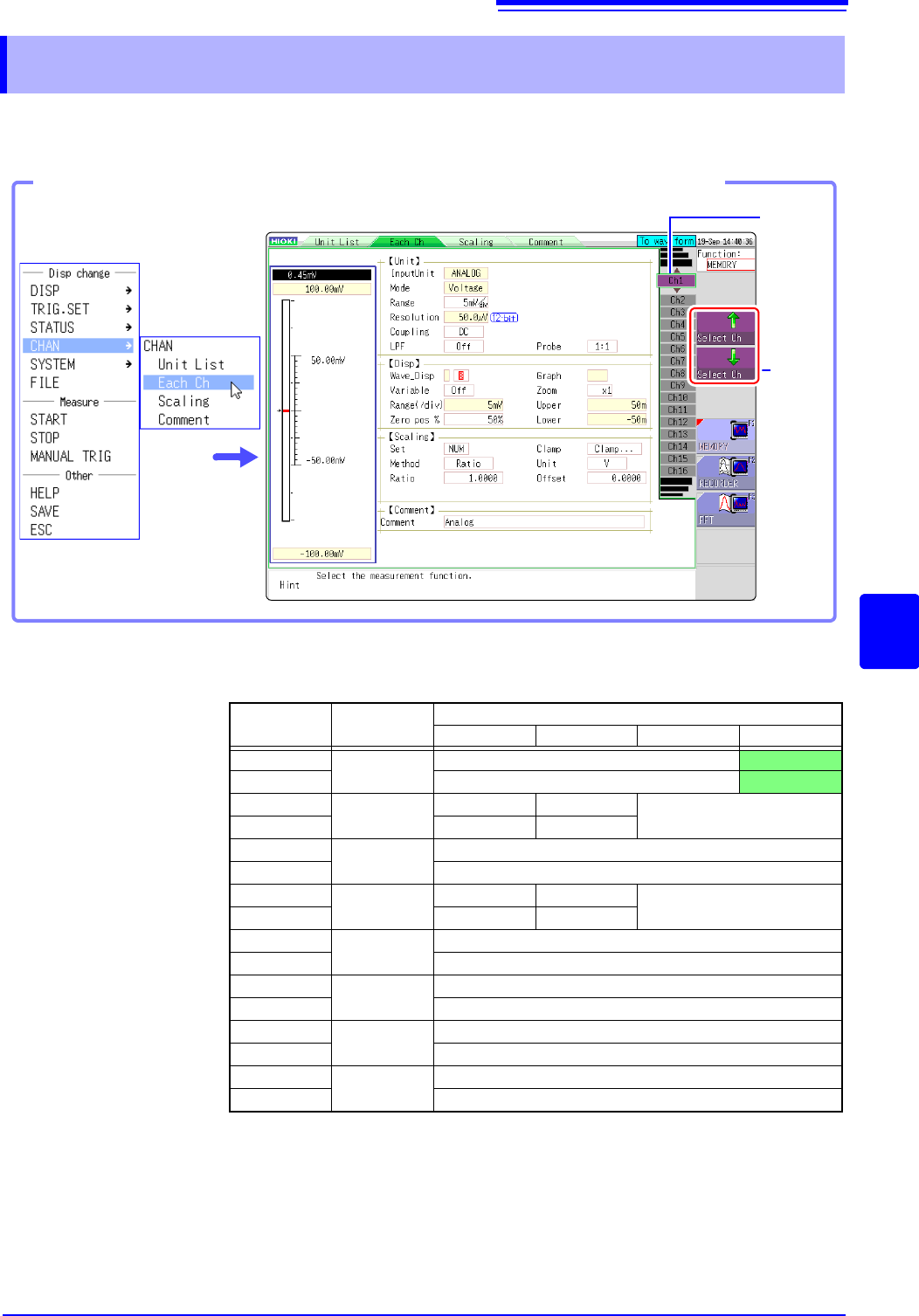Click the Graph field under Disp
This screenshot has width=919, height=1316.
(598, 376)
